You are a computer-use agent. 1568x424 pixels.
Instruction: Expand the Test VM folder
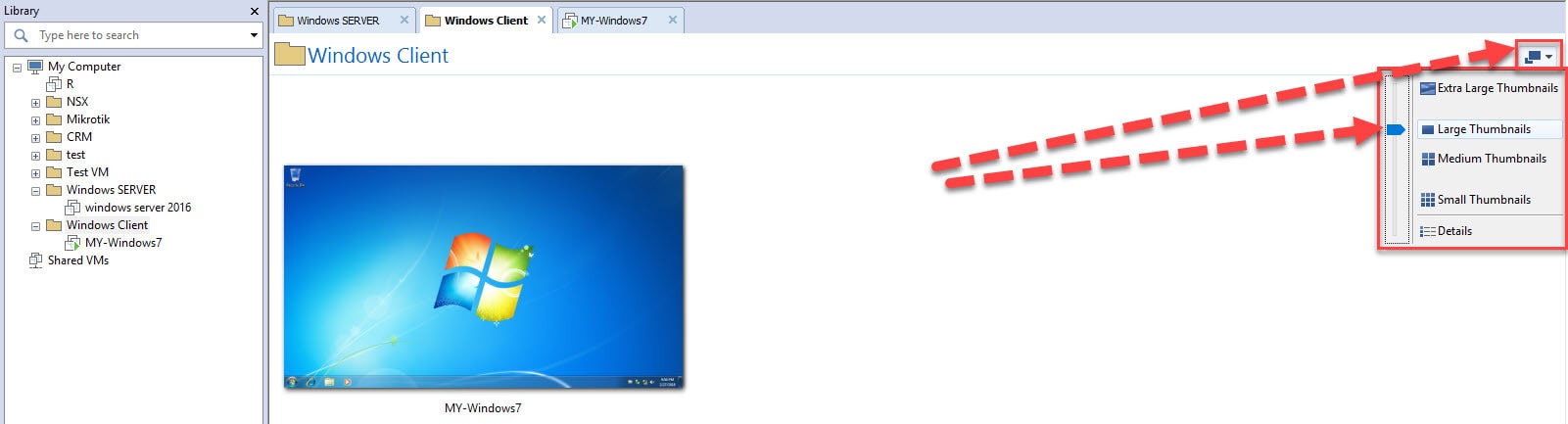coord(35,173)
